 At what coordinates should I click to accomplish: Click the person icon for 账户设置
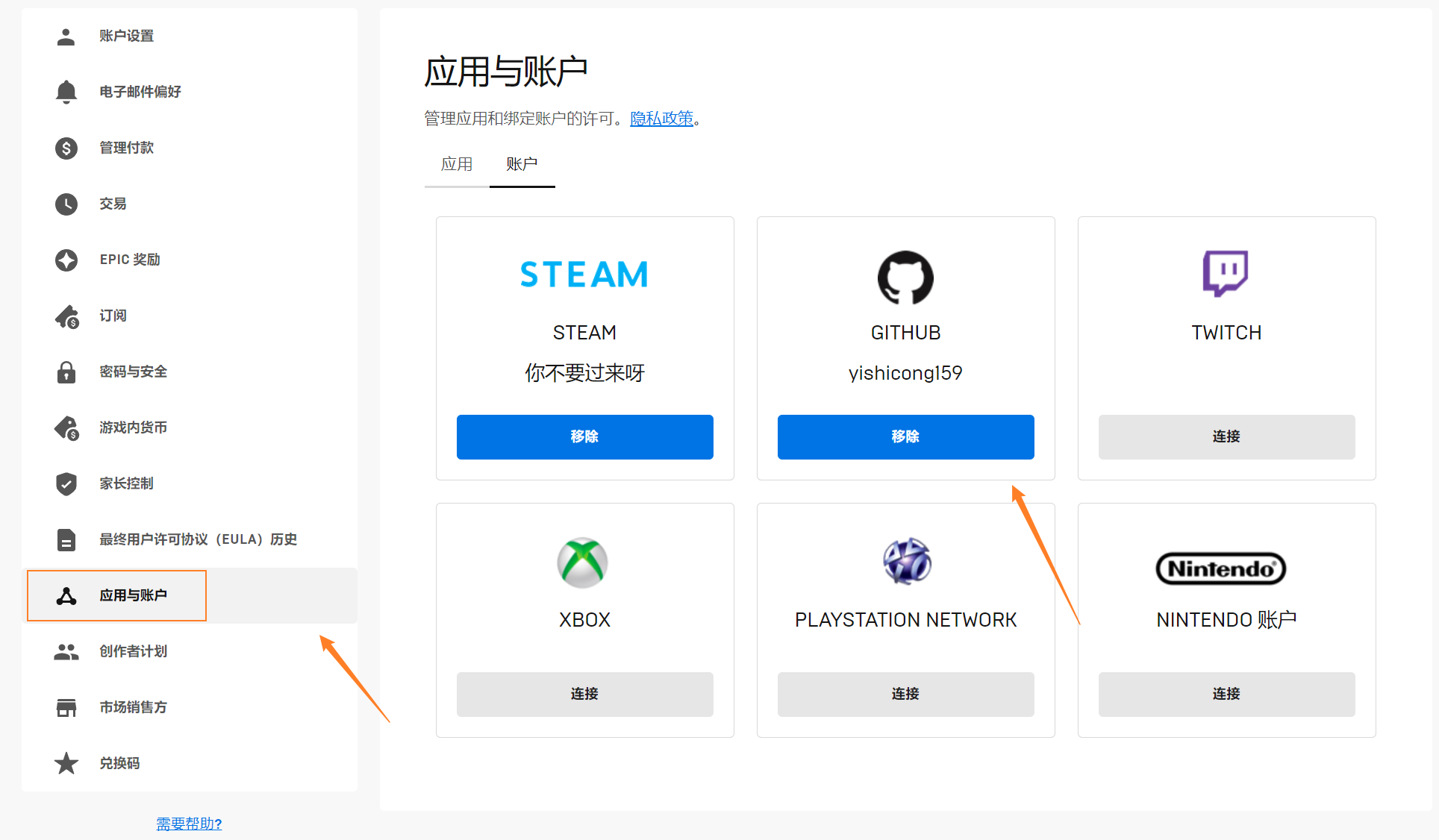point(66,36)
